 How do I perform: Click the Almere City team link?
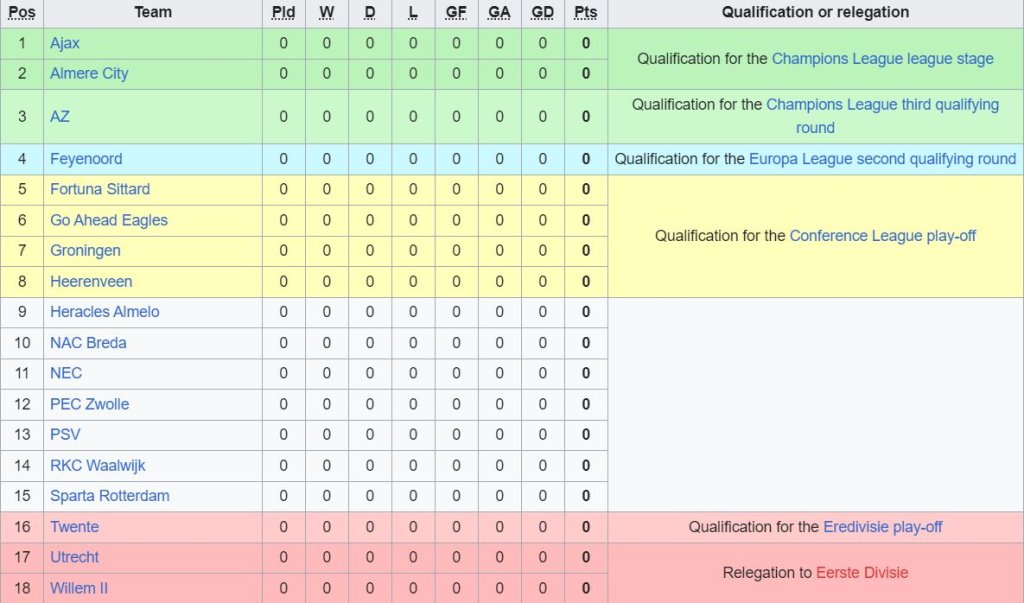89,73
